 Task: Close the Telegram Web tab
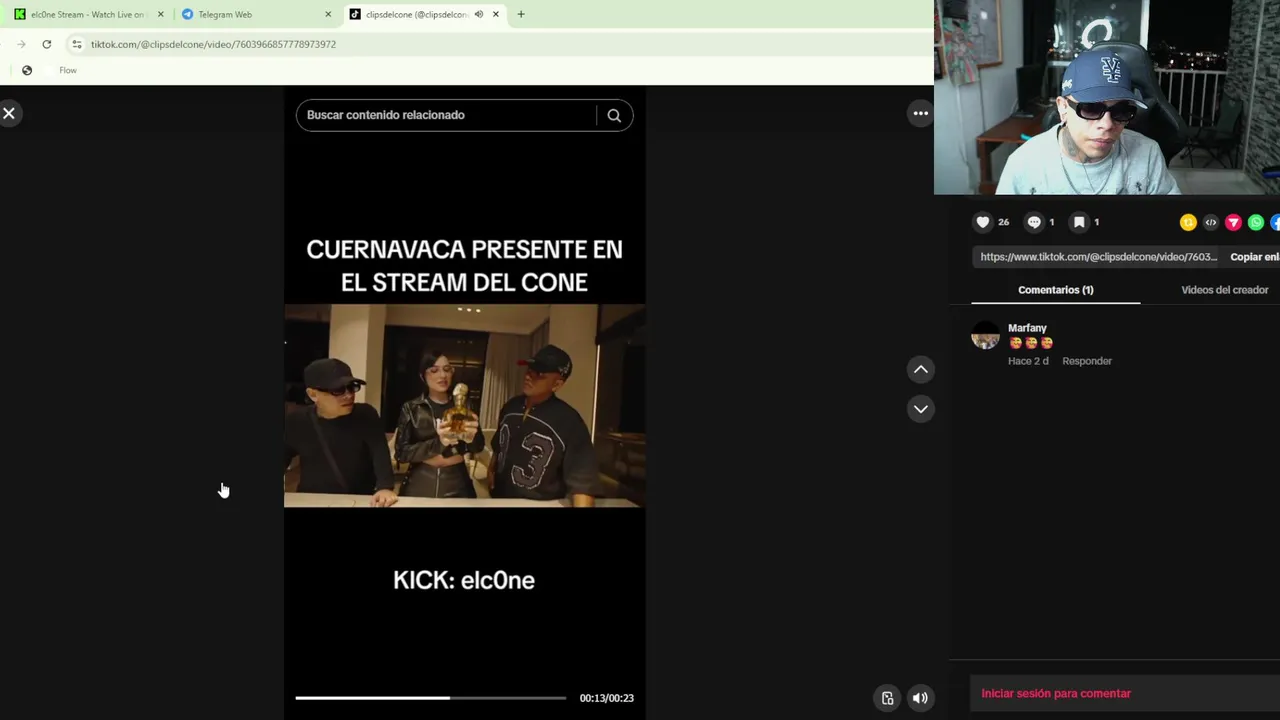(328, 15)
